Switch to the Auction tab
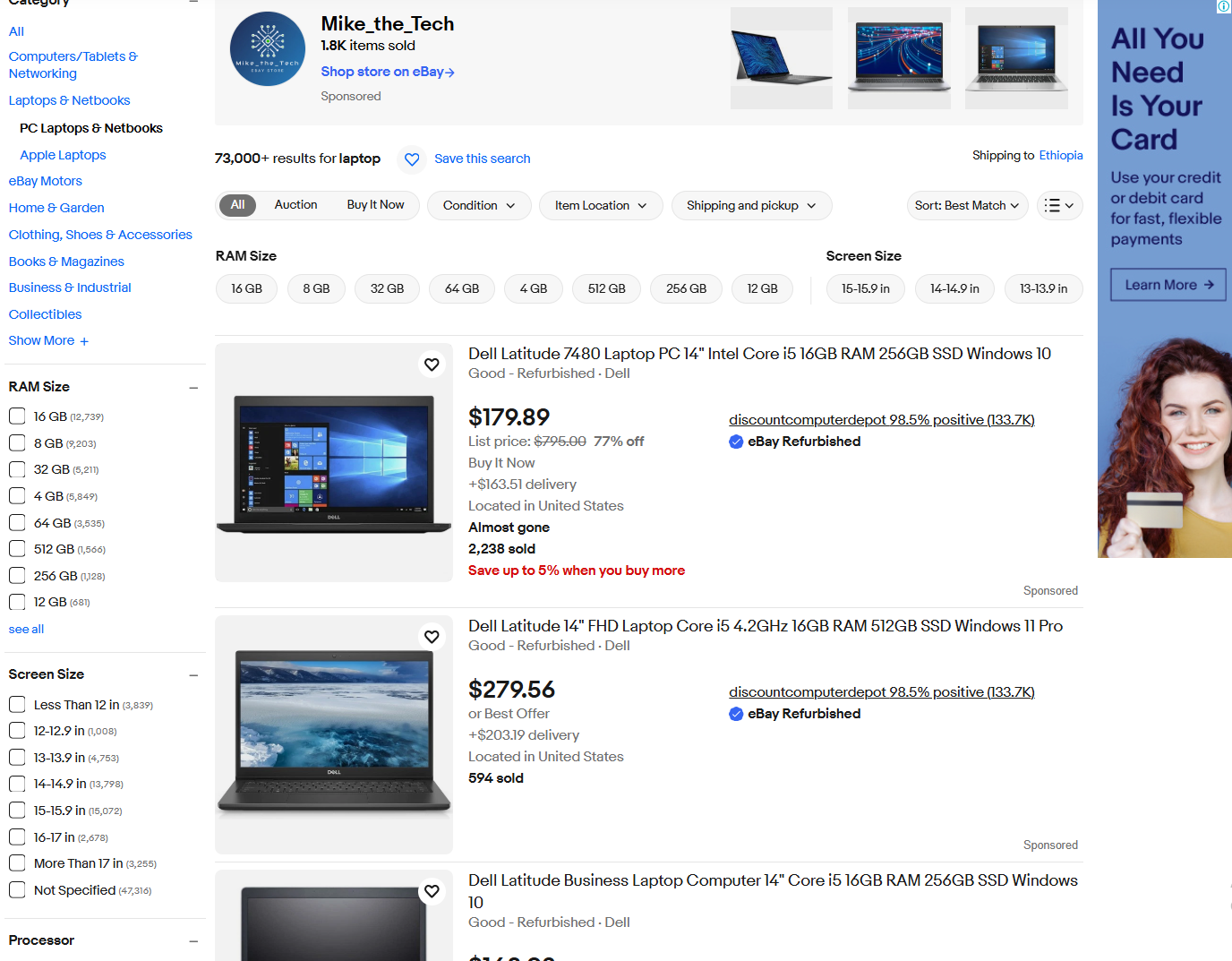The height and width of the screenshot is (961, 1232). (295, 205)
